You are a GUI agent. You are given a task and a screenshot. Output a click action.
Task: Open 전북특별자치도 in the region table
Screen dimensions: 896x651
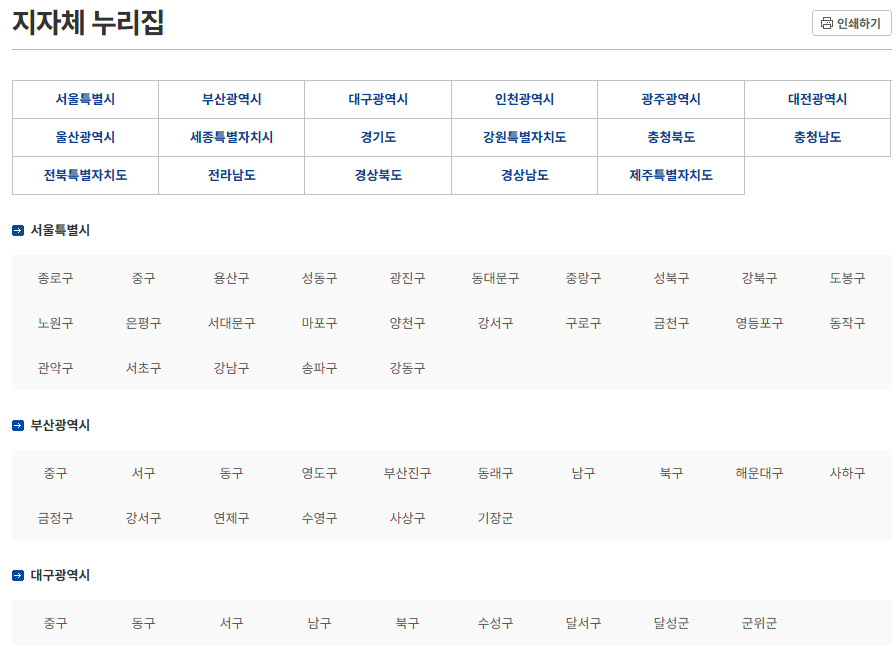(85, 175)
